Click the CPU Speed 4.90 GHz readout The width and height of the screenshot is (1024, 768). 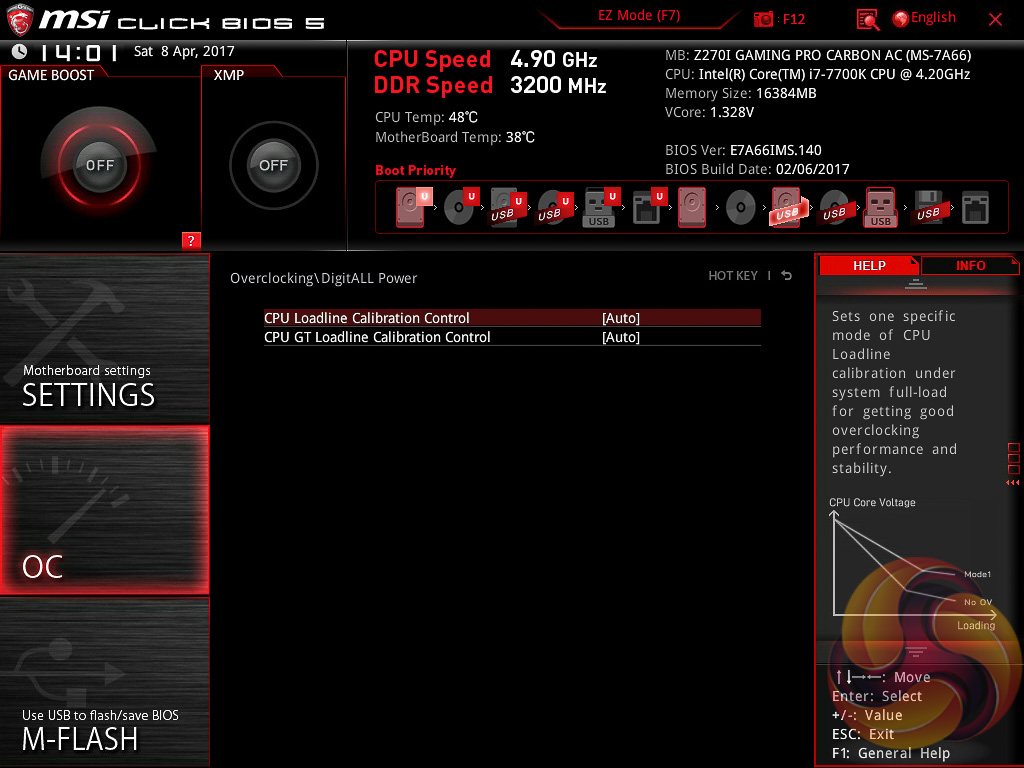coord(485,59)
